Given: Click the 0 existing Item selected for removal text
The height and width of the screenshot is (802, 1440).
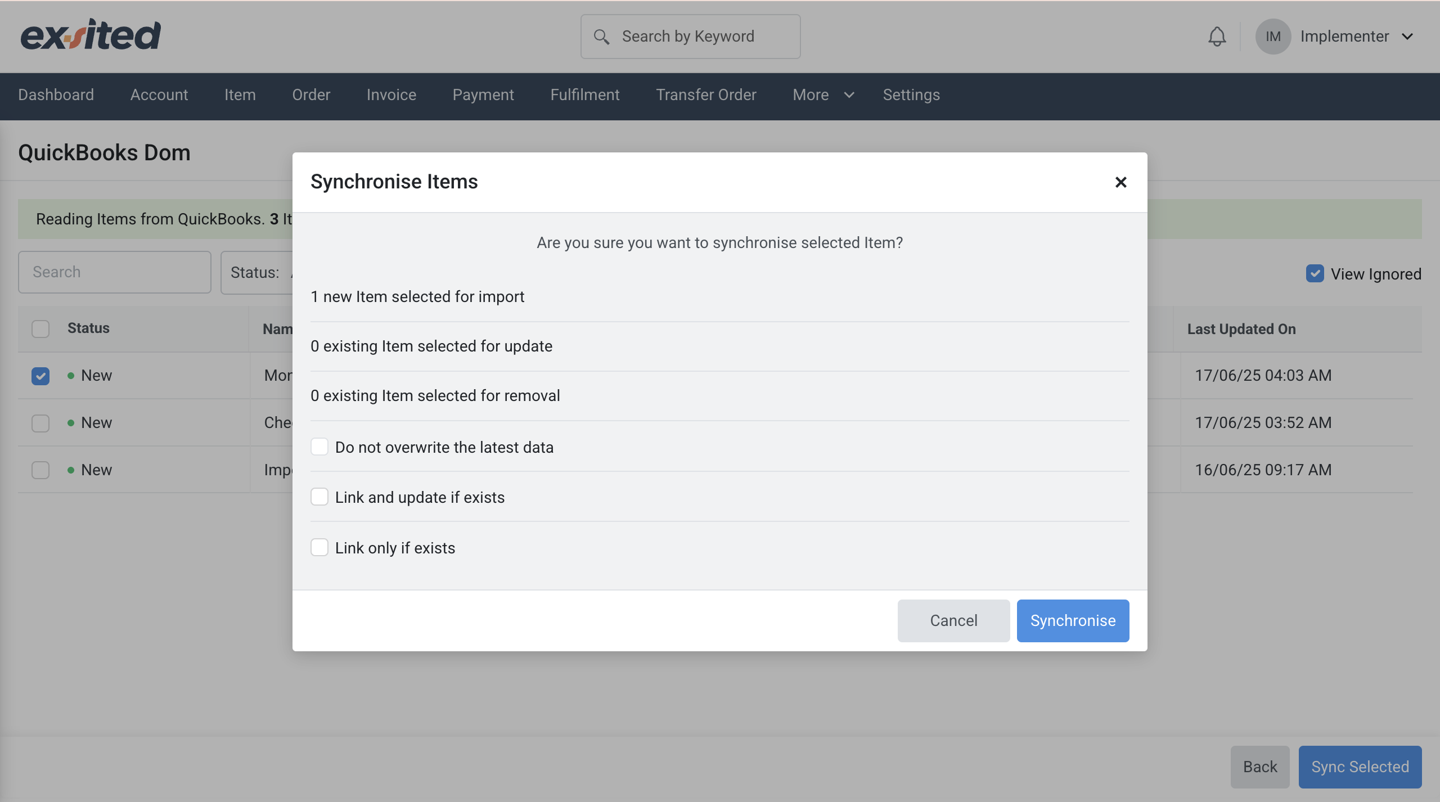Looking at the screenshot, I should point(435,396).
